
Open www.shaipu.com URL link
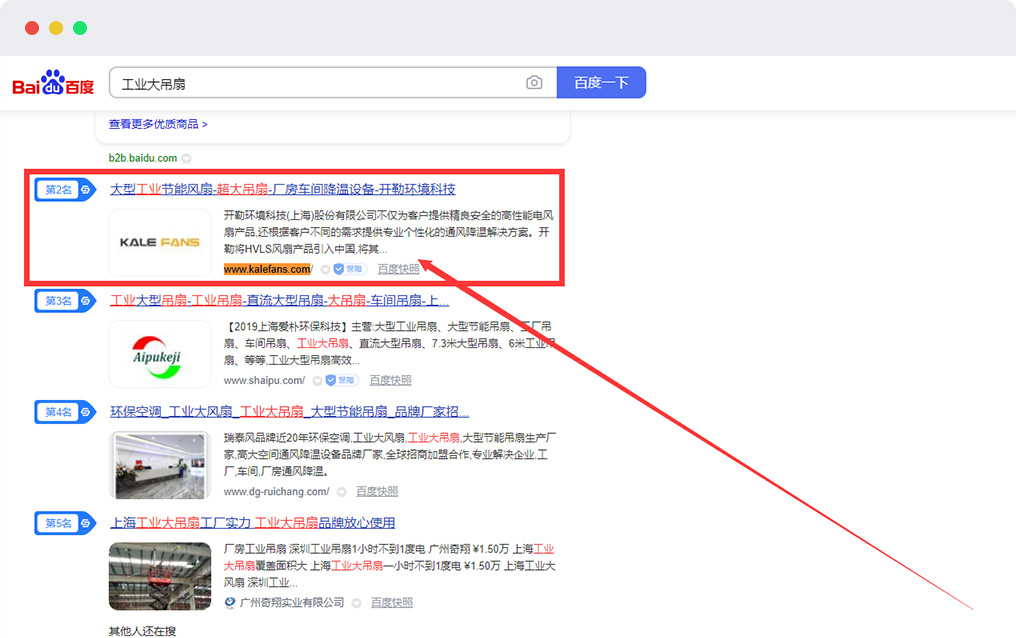264,380
